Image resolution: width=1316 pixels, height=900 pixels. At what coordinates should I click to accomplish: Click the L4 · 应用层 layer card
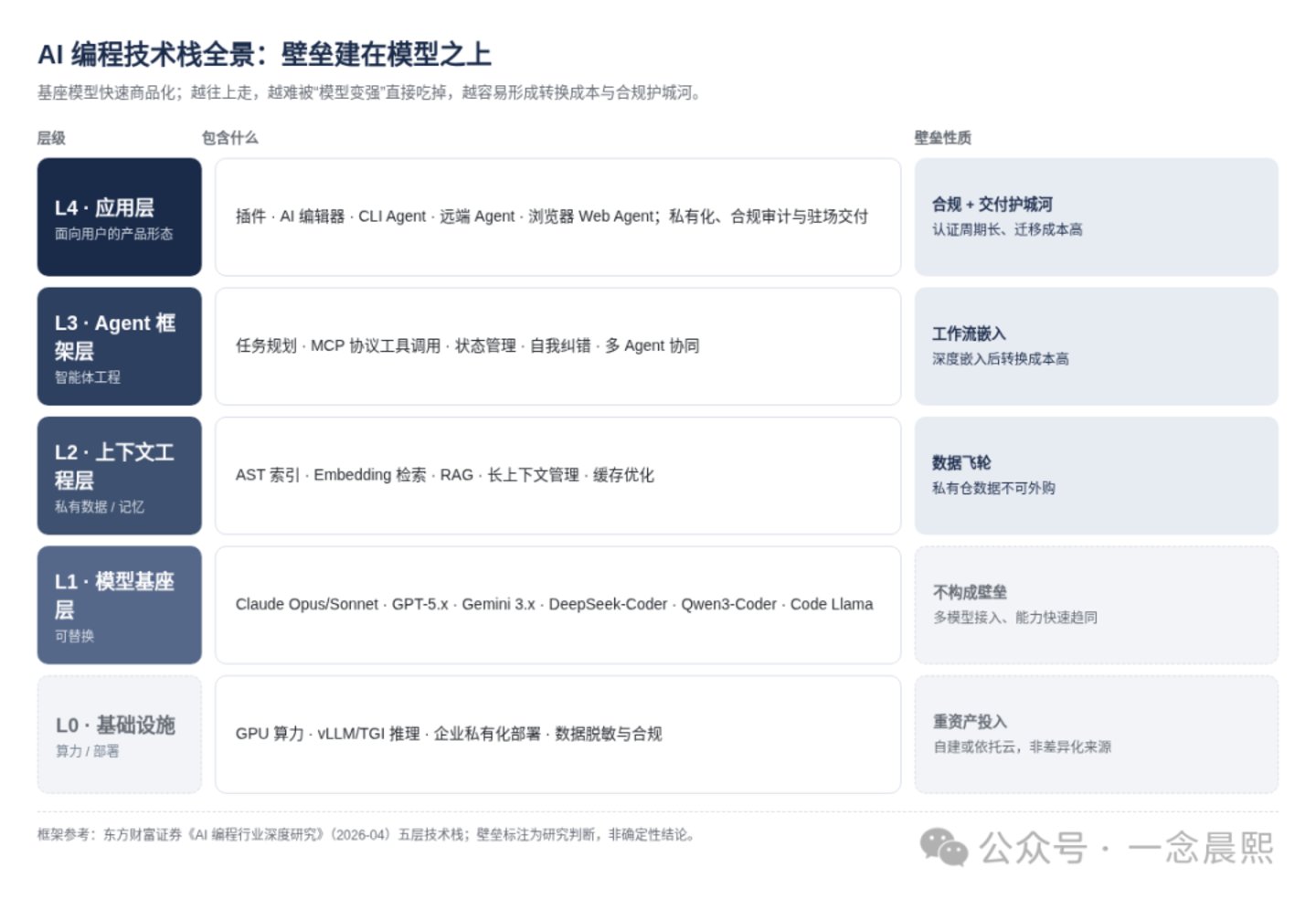[x=119, y=217]
